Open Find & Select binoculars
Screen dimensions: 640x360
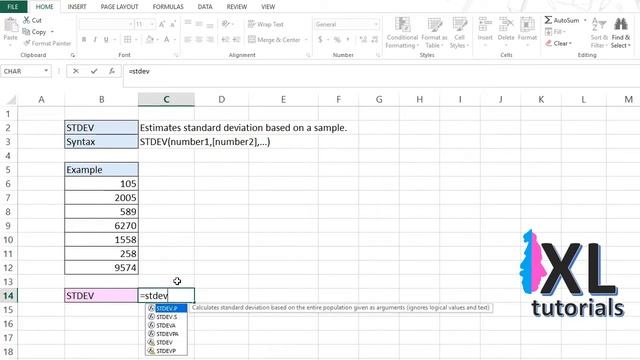(x=621, y=33)
